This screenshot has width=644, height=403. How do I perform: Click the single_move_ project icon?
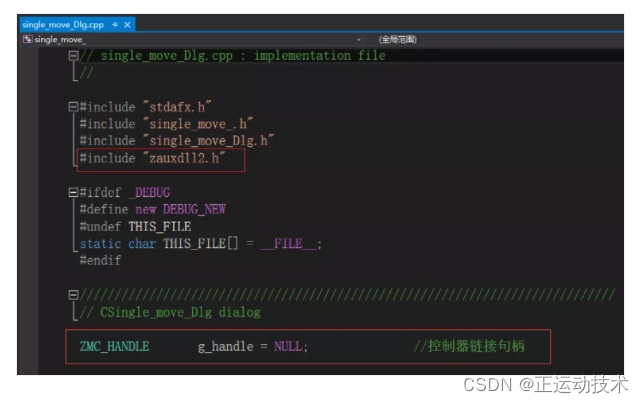(28, 39)
